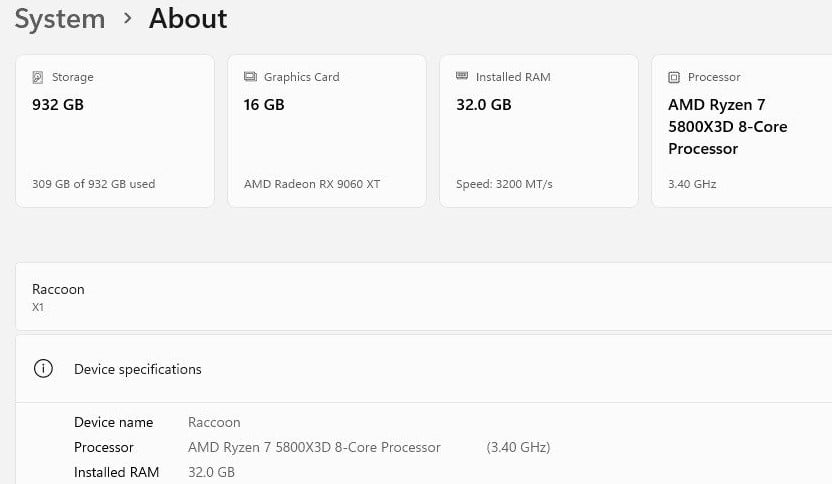Click the '309 GB of 932 GB used' text
Viewport: 832px width, 484px height.
coord(93,184)
